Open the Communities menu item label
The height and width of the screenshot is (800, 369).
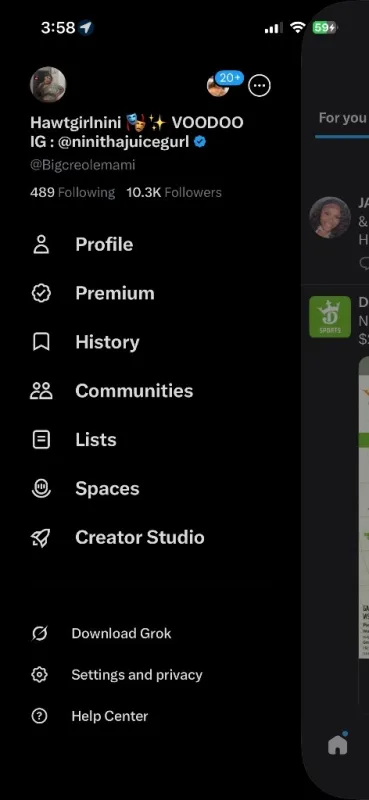pos(134,391)
